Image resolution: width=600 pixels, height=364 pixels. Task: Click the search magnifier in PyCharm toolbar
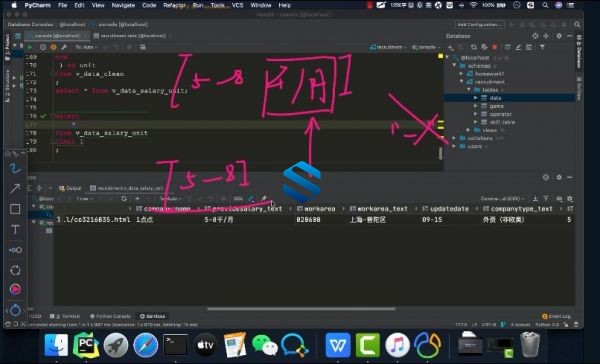(577, 24)
